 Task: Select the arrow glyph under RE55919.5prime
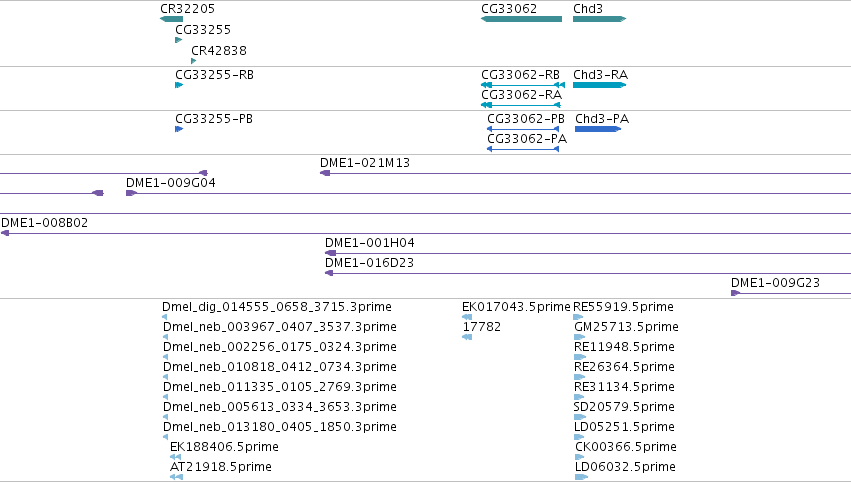click(x=579, y=317)
